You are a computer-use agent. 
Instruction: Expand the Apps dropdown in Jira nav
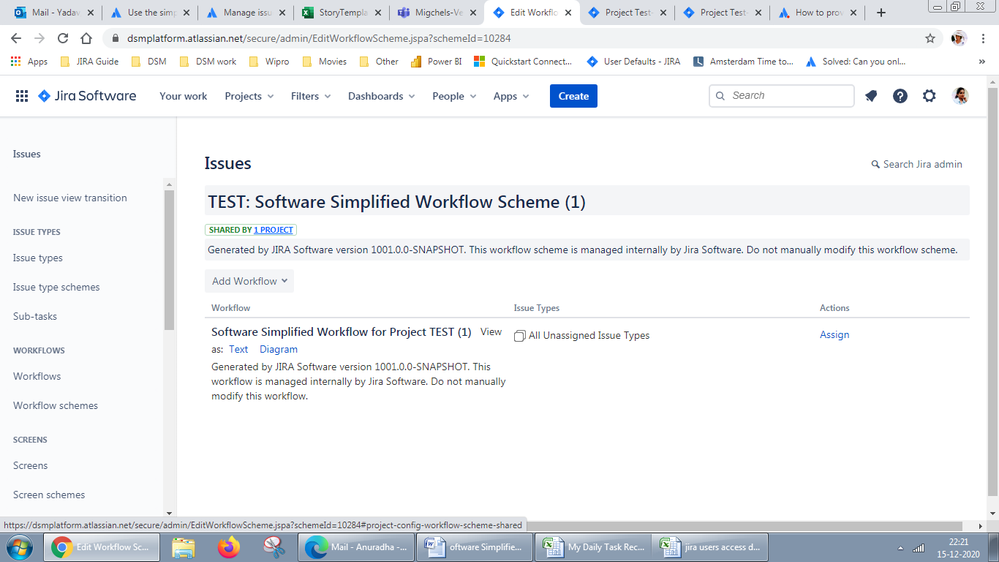(x=511, y=96)
